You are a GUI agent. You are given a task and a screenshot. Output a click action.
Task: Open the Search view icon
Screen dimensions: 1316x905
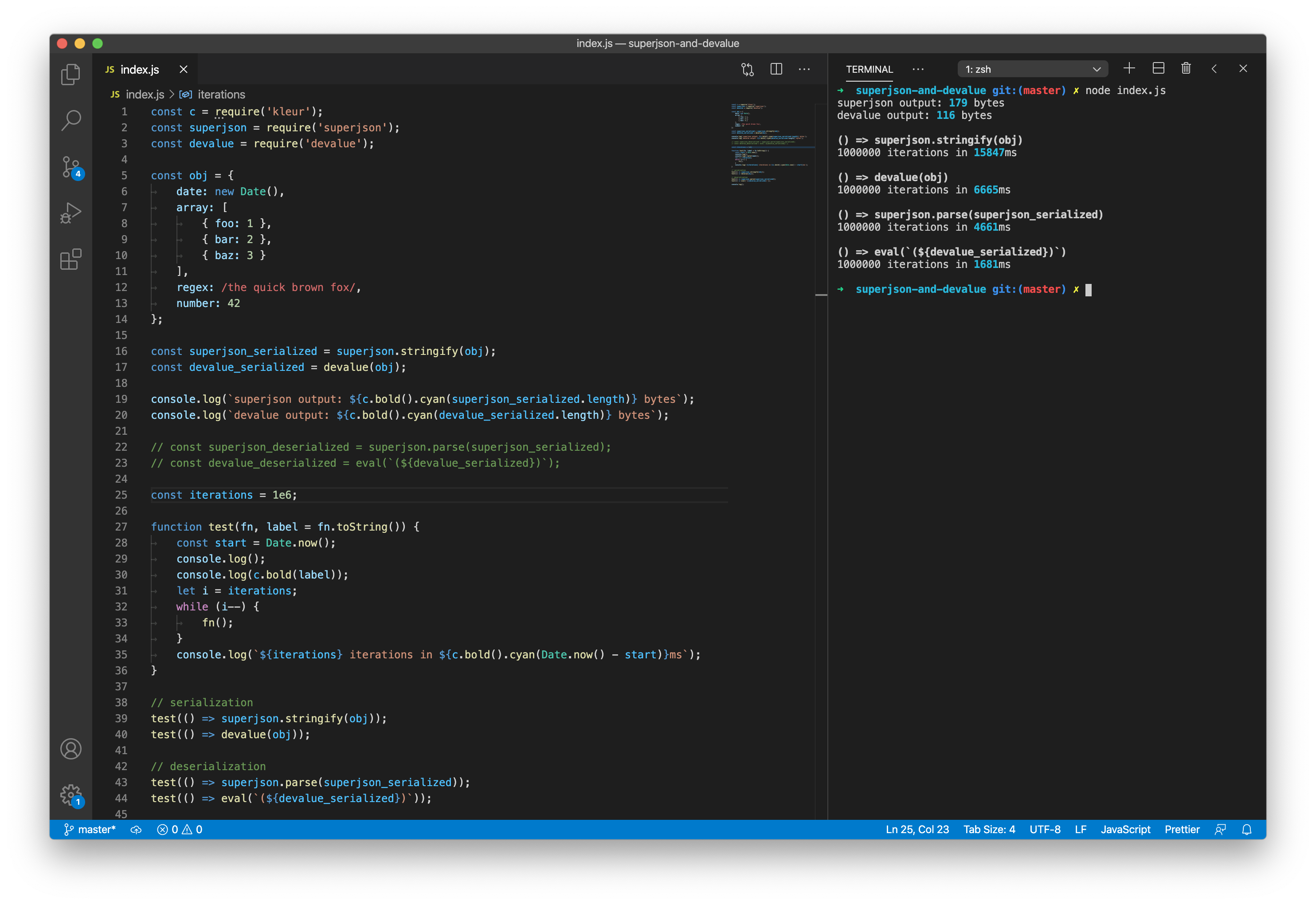tap(70, 120)
